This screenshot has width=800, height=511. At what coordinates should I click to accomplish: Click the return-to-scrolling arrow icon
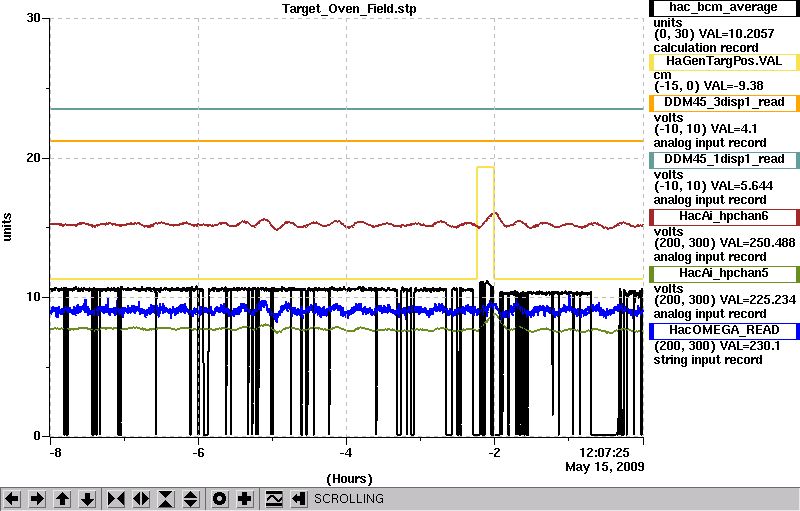298,499
